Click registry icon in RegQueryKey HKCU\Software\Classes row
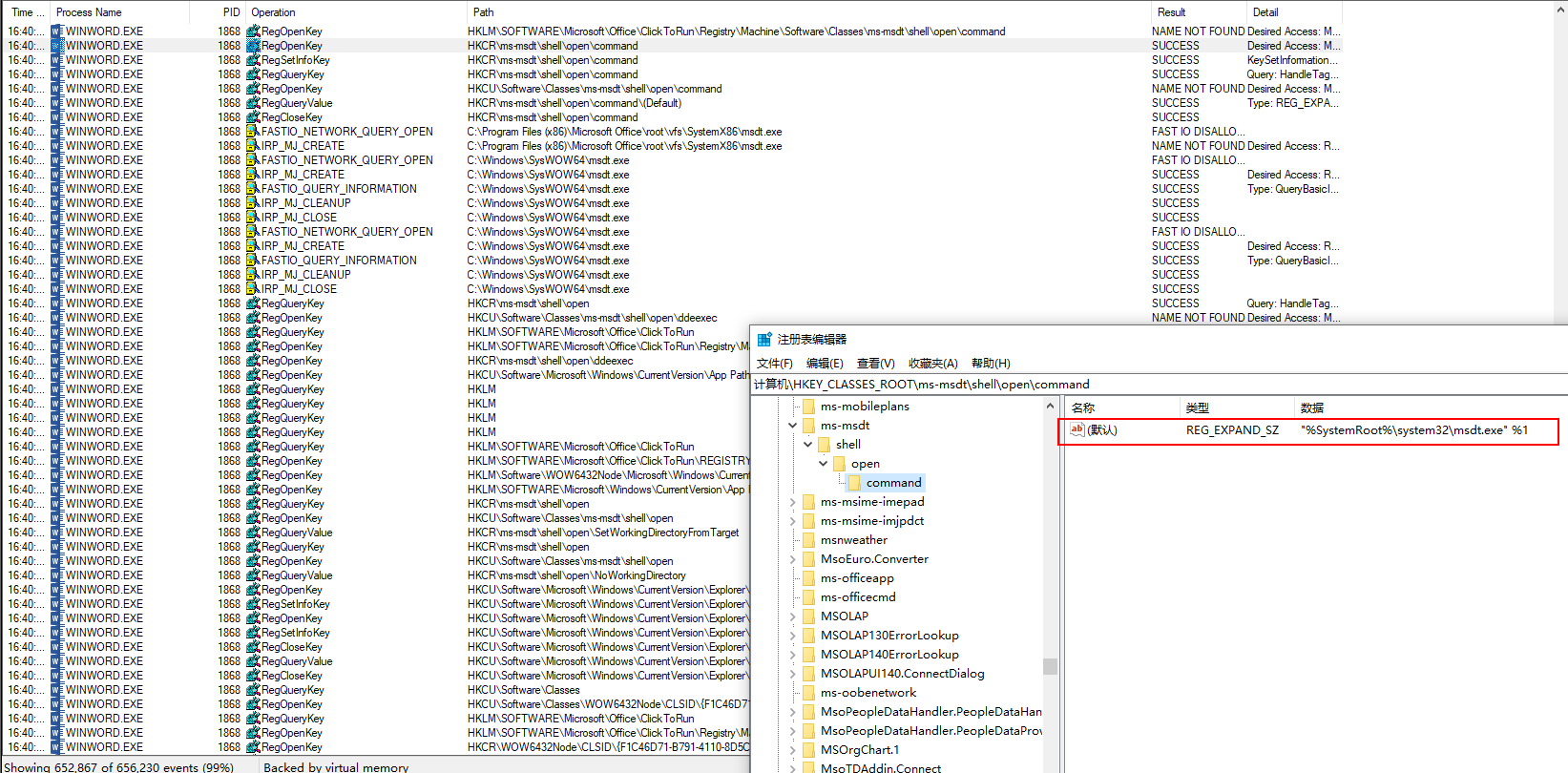This screenshot has width=1568, height=773. point(253,690)
